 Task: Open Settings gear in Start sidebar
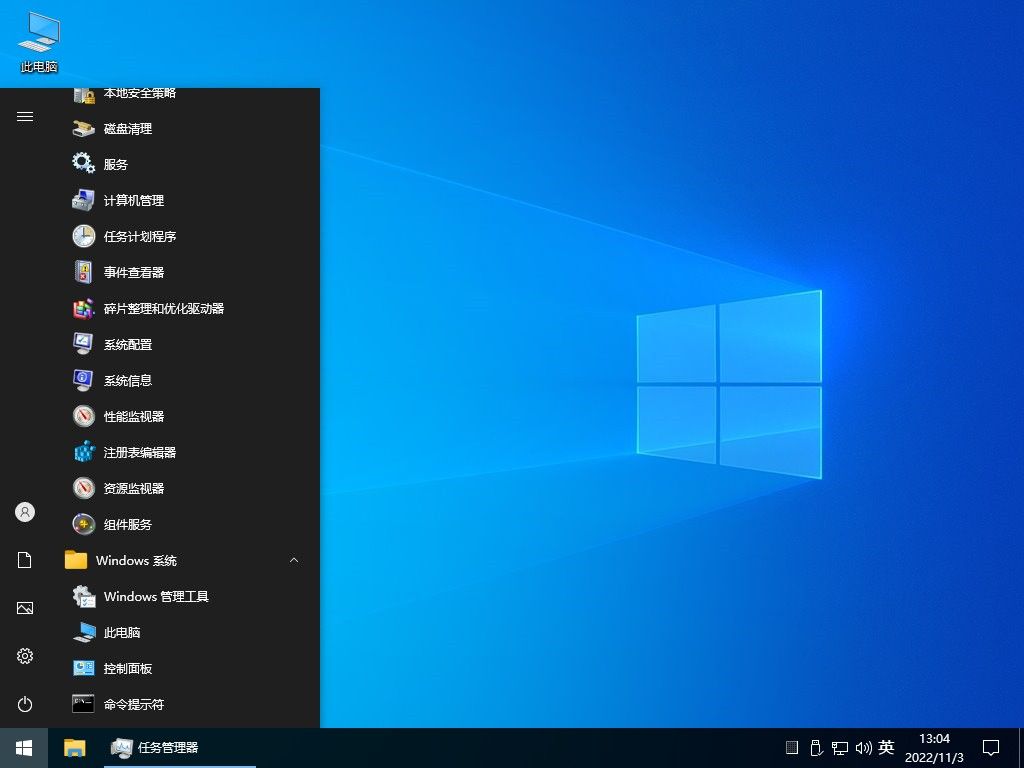point(25,656)
